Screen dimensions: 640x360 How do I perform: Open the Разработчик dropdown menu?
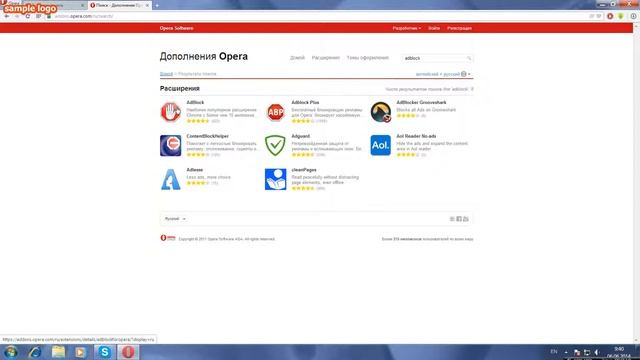coord(407,28)
